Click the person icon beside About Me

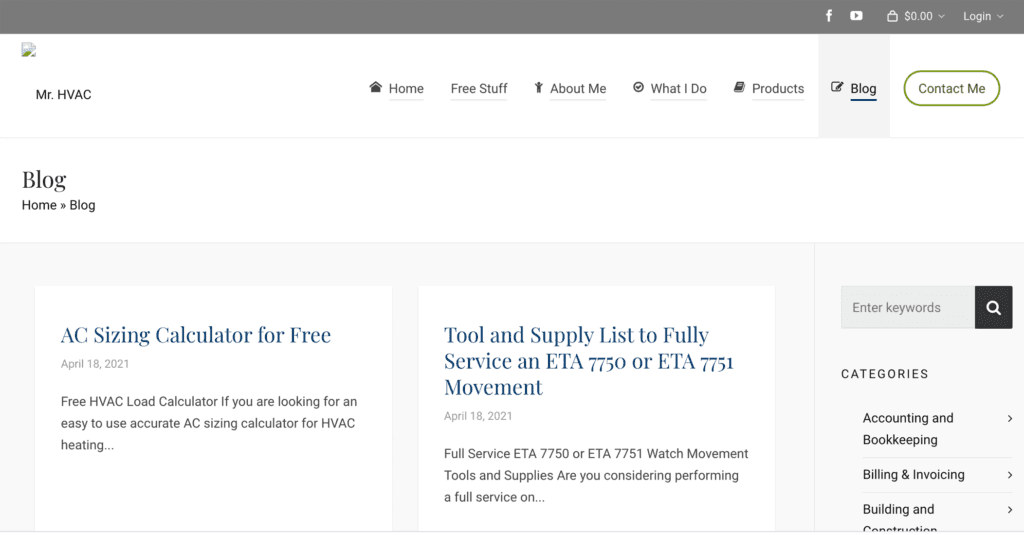point(539,88)
